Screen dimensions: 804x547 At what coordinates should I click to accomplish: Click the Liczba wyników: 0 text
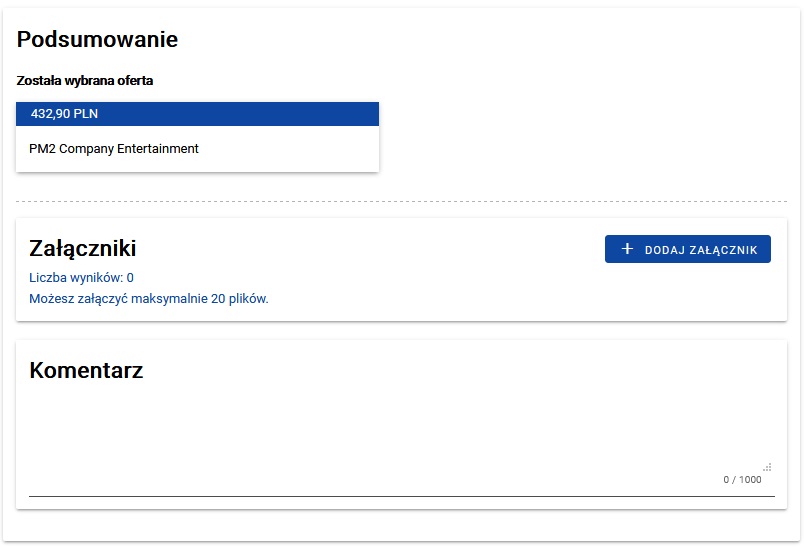click(x=81, y=277)
